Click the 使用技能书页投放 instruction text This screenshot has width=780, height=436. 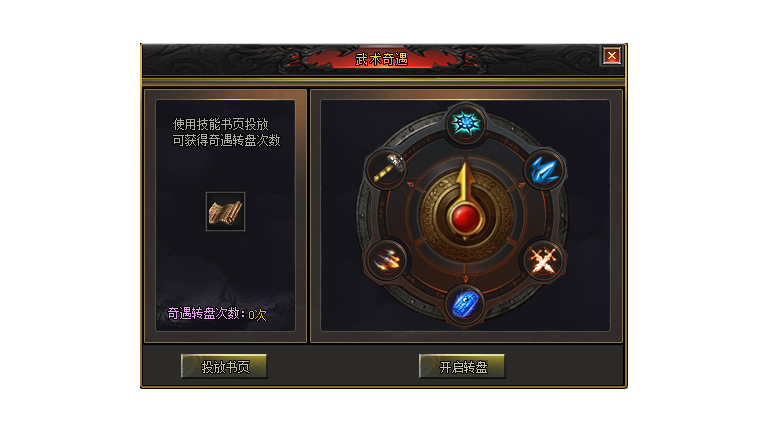pyautogui.click(x=220, y=124)
